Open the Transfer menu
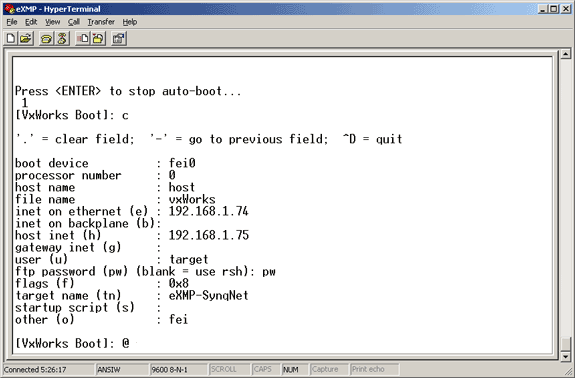The image size is (575, 378). pos(101,22)
